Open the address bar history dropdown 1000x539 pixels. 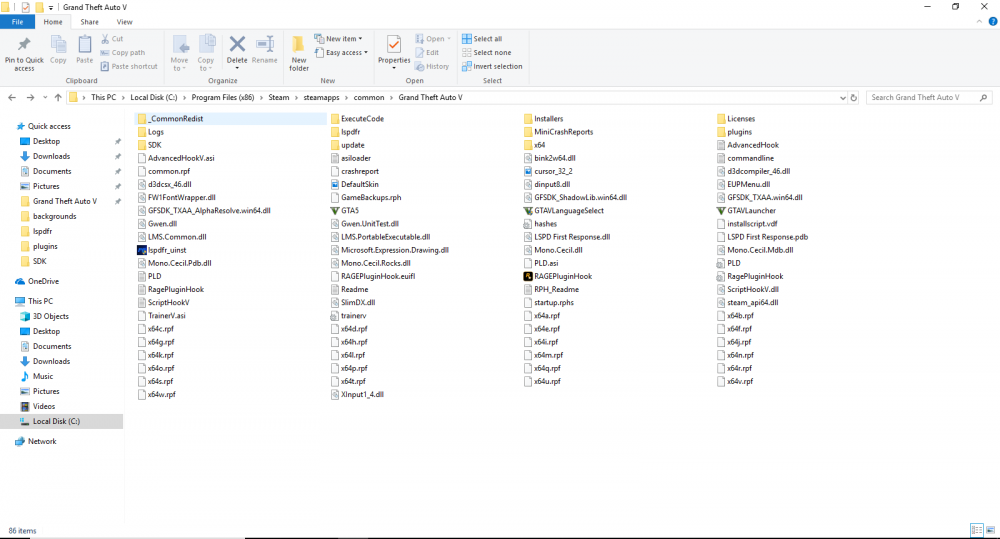click(x=842, y=98)
